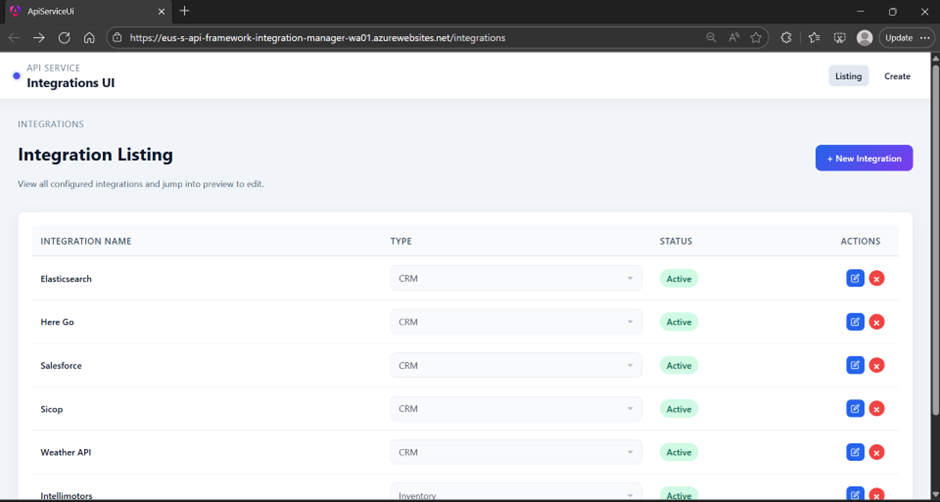The width and height of the screenshot is (940, 502).
Task: Open type dropdown for Elasticsearch
Action: [516, 278]
